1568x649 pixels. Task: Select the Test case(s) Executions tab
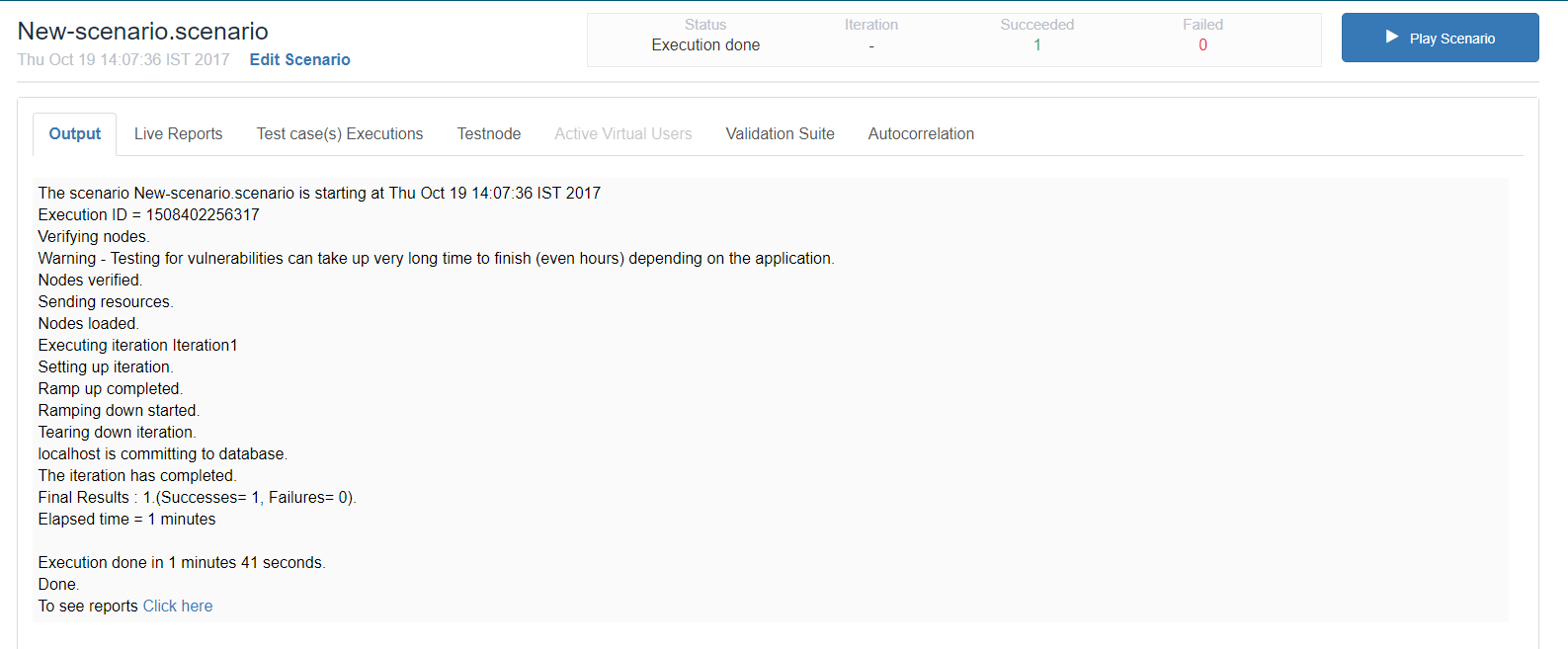[340, 134]
